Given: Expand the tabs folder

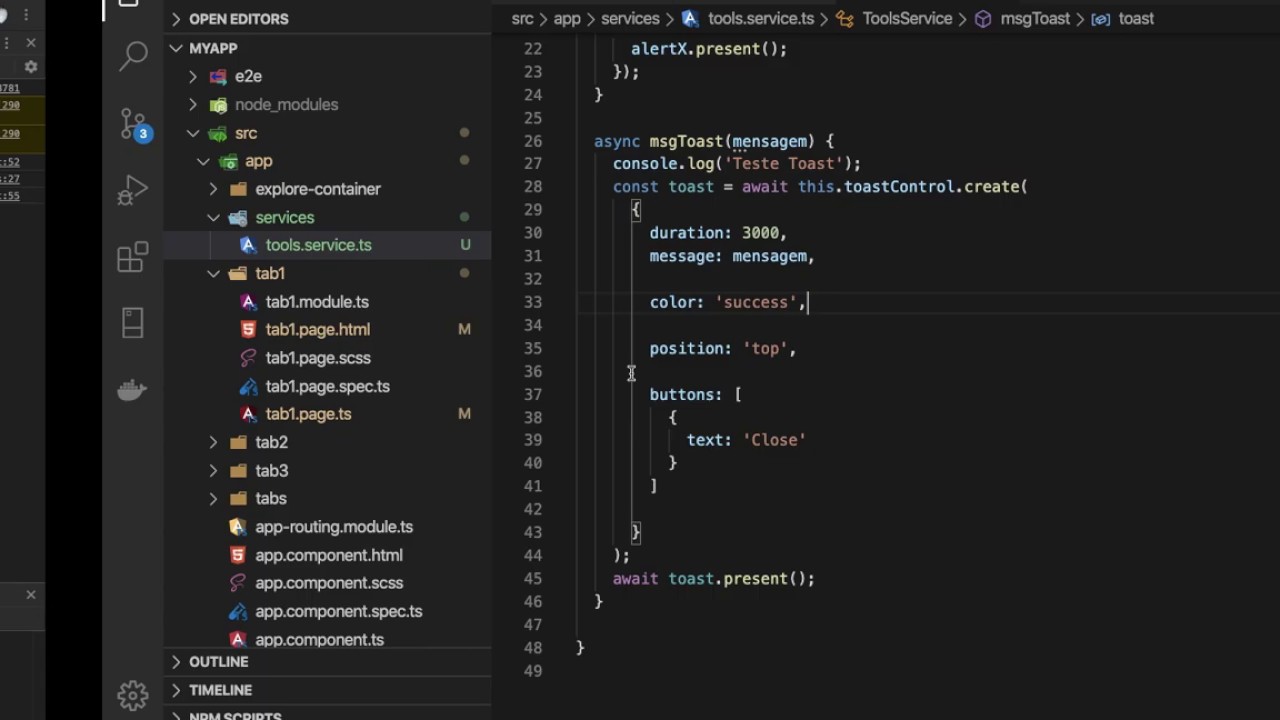Looking at the screenshot, I should (213, 498).
